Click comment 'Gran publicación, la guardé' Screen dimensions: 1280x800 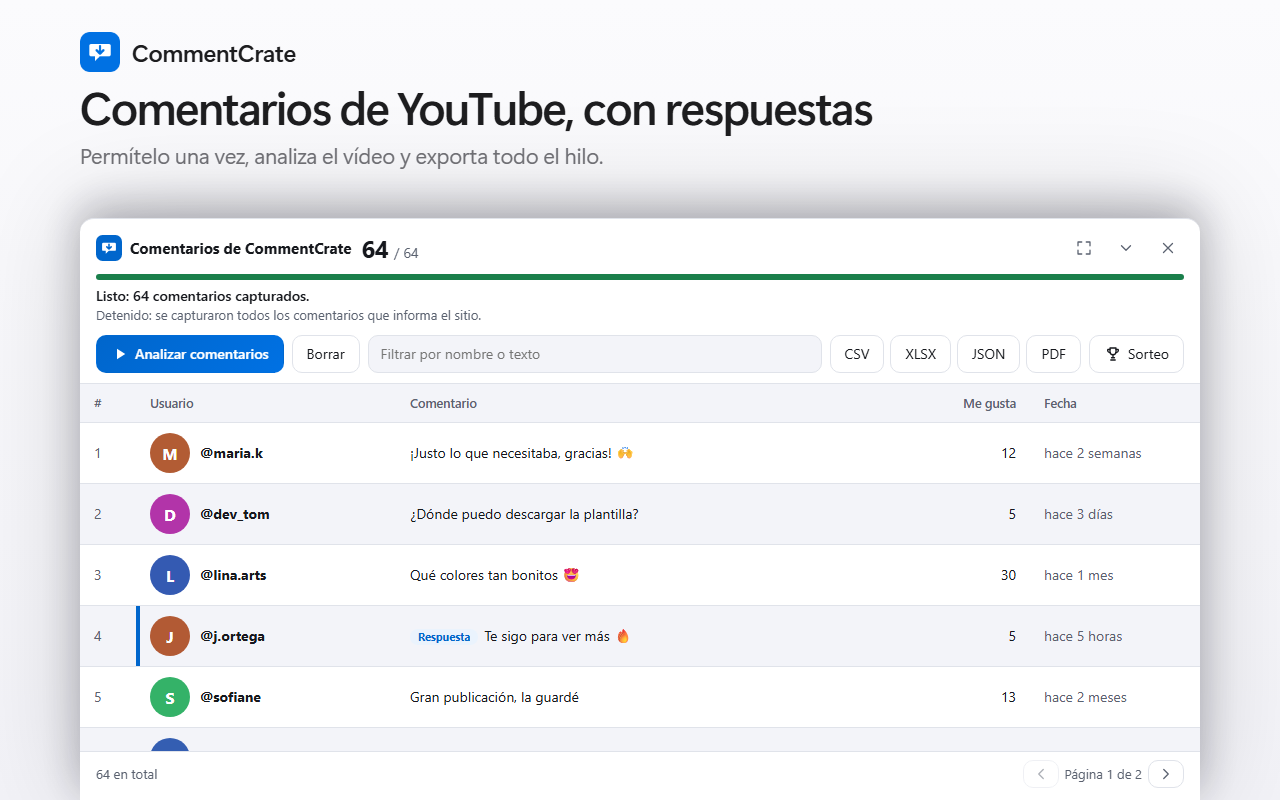coord(494,697)
